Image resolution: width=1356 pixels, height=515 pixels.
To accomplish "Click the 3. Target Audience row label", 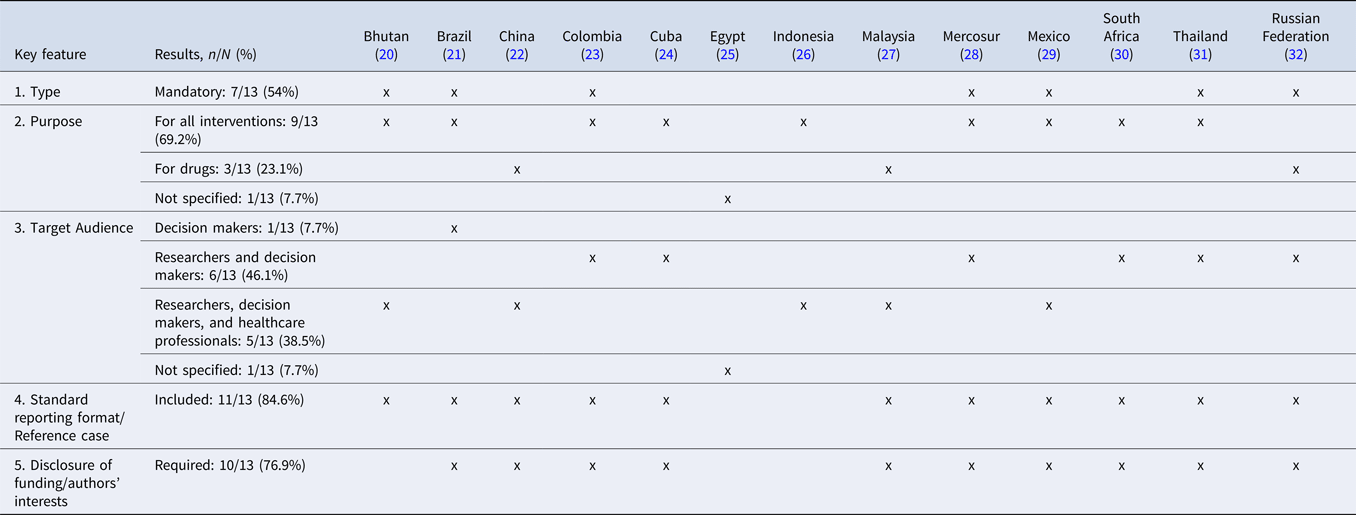I will [74, 228].
